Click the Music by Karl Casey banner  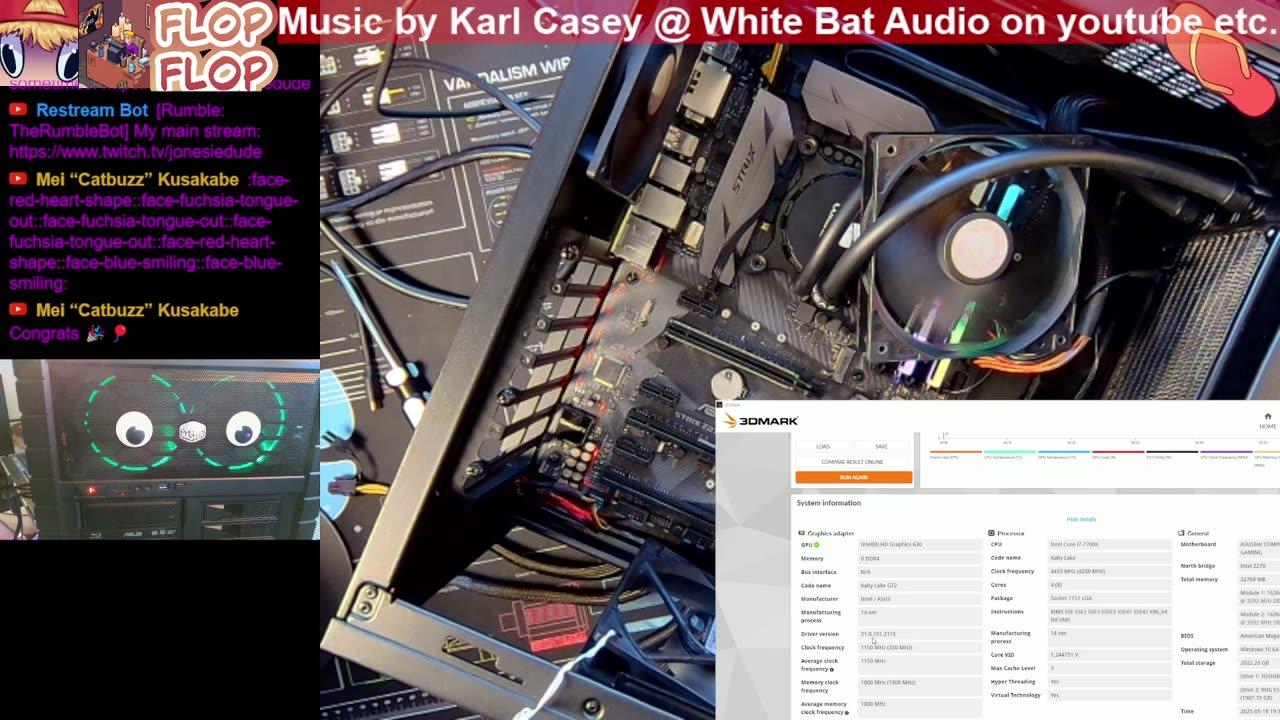point(778,21)
